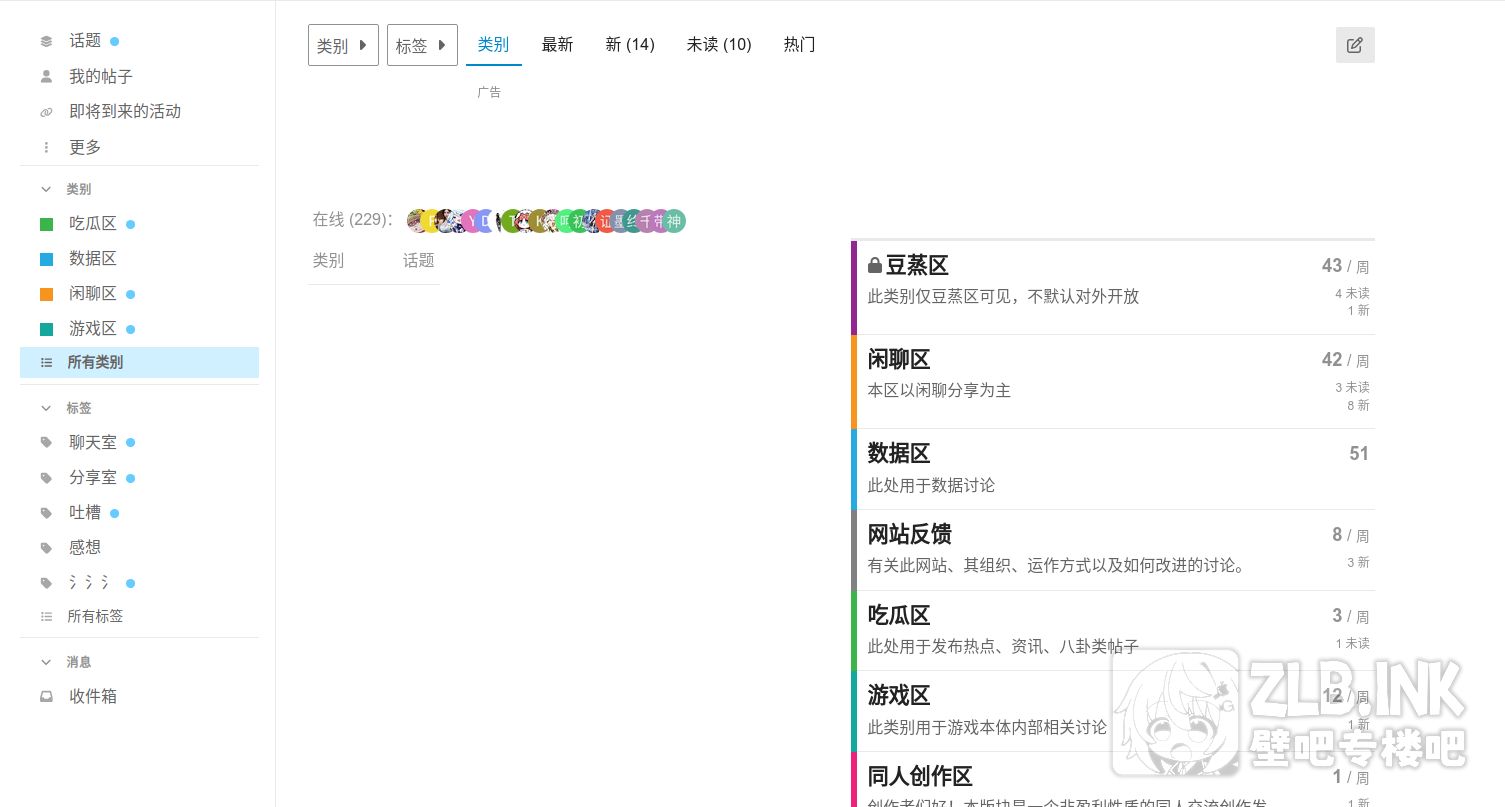Open the 更多 three-dots icon
The image size is (1505, 807).
46,148
